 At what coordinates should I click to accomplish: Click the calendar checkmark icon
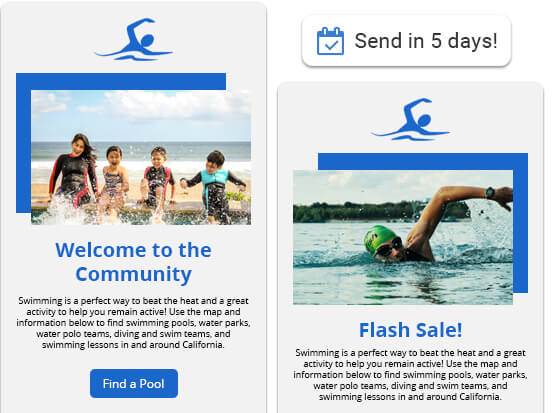pyautogui.click(x=330, y=41)
